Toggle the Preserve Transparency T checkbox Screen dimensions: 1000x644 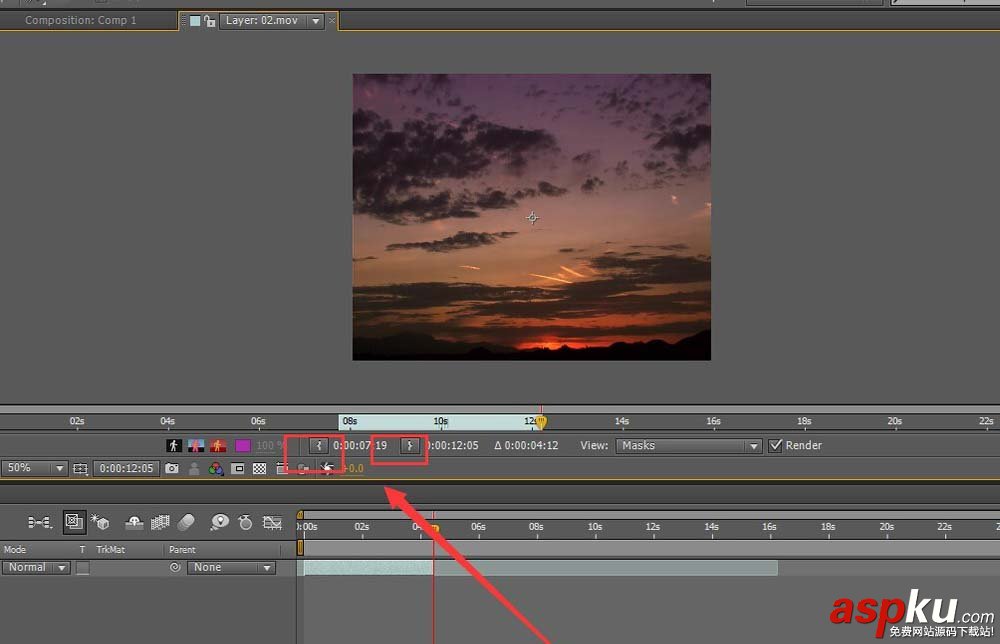pos(83,567)
